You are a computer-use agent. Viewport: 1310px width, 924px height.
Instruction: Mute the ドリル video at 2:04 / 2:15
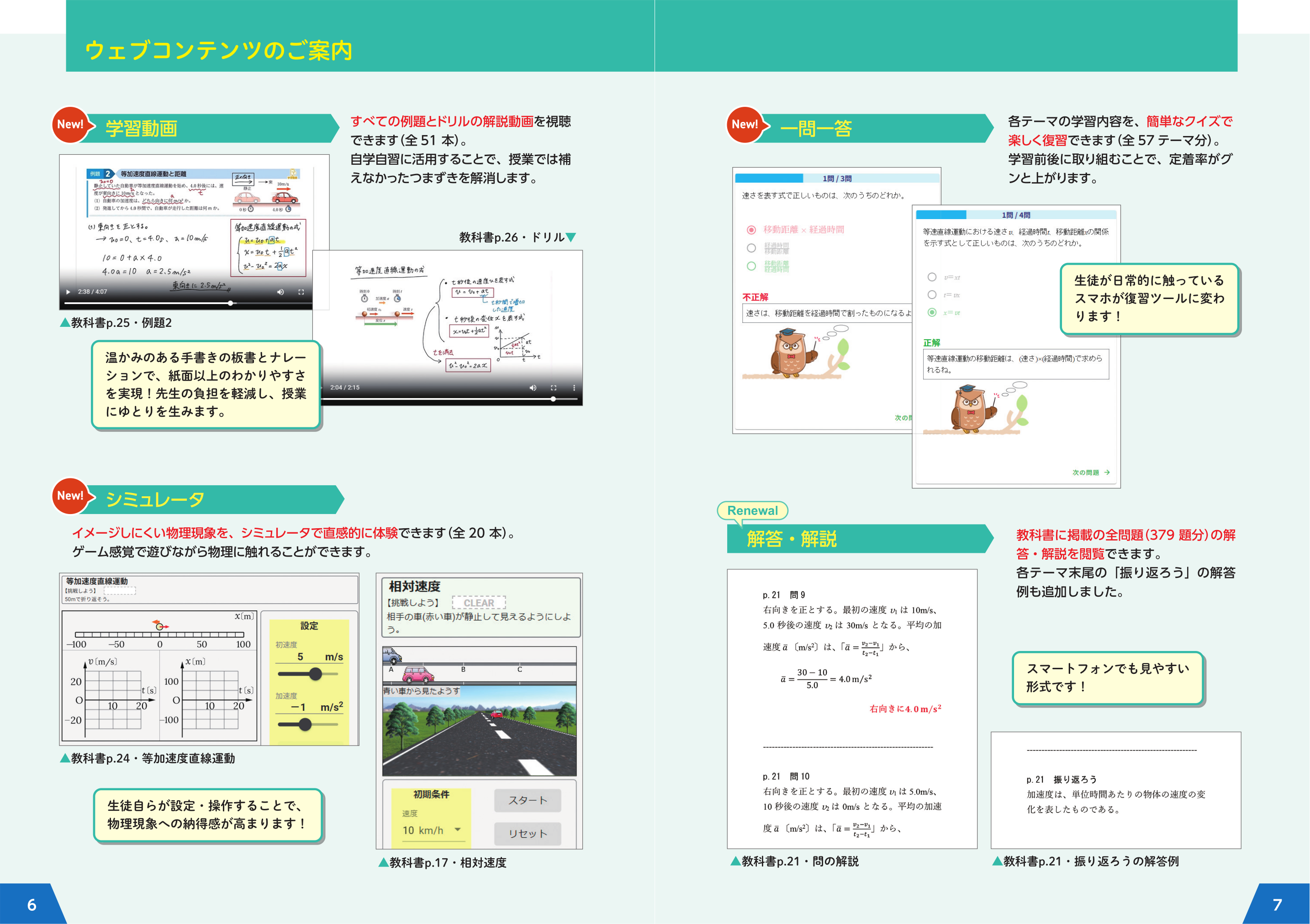tap(533, 388)
